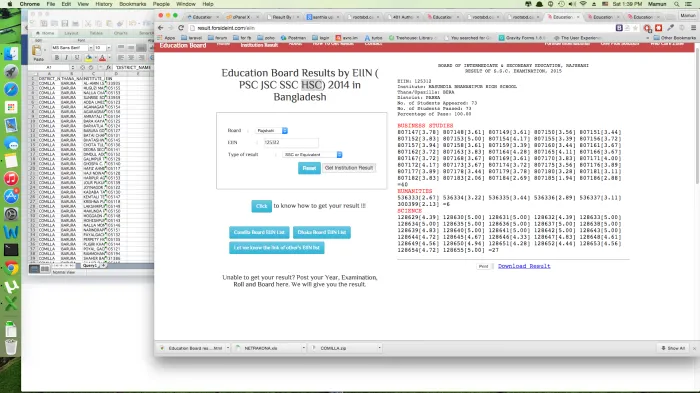Open the Postman bookmark

pyautogui.click(x=293, y=38)
